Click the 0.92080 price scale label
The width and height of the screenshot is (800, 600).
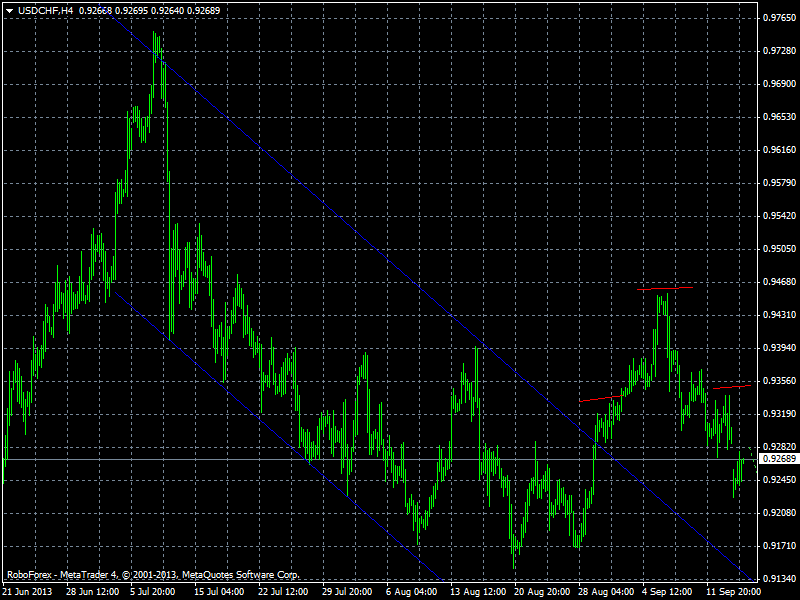click(779, 513)
